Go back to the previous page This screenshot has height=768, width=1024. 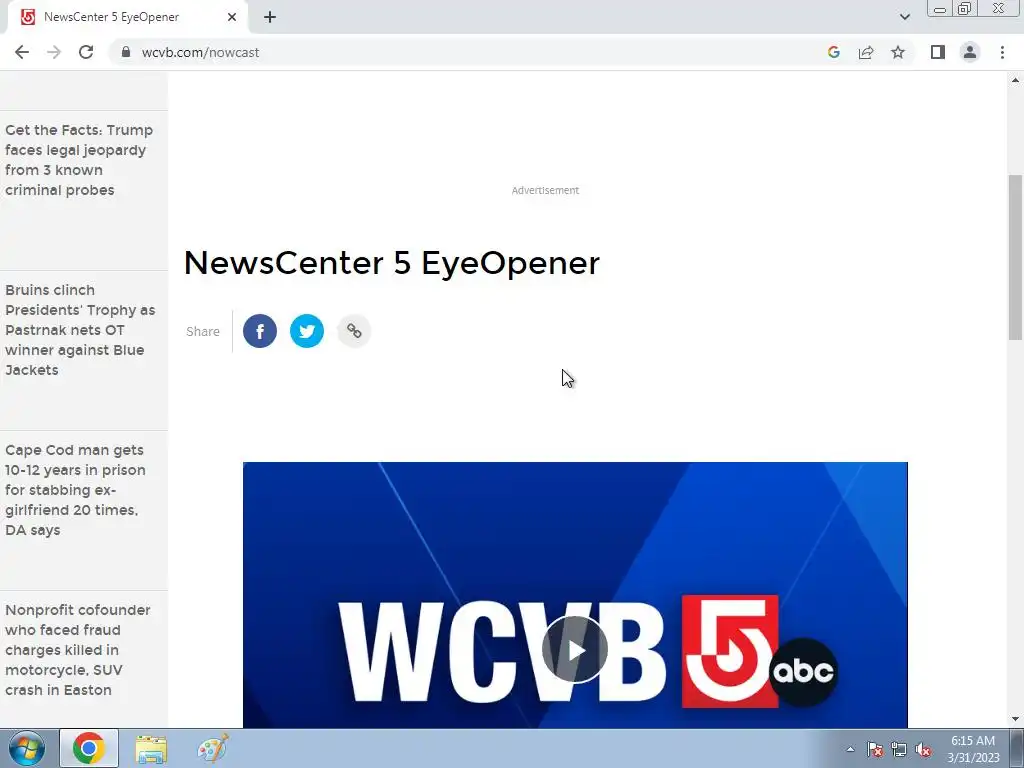(x=22, y=52)
